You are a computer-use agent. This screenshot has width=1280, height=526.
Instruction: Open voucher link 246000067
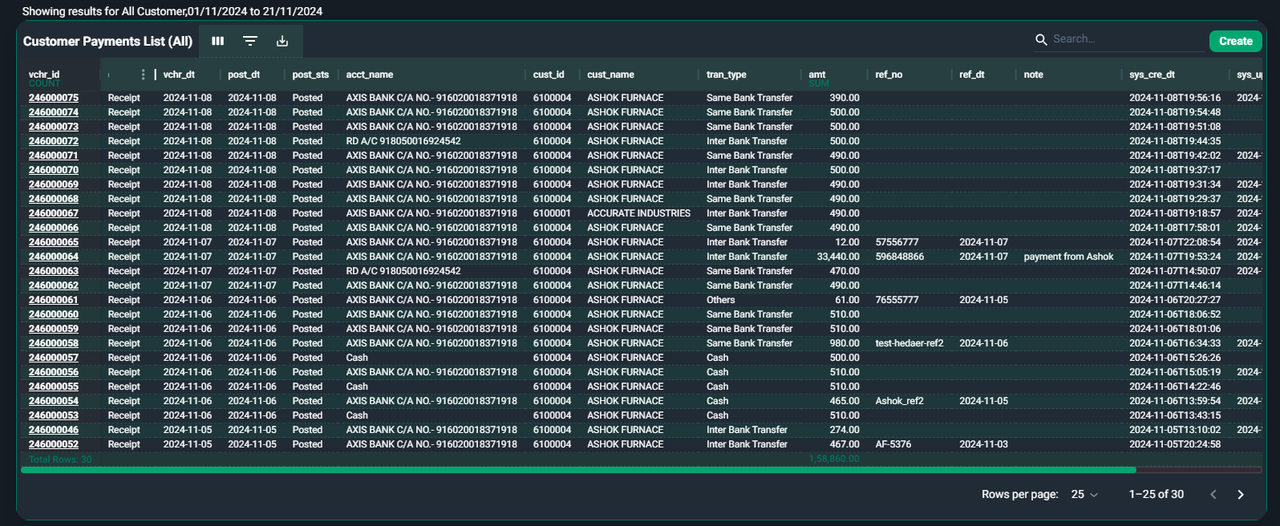point(53,213)
